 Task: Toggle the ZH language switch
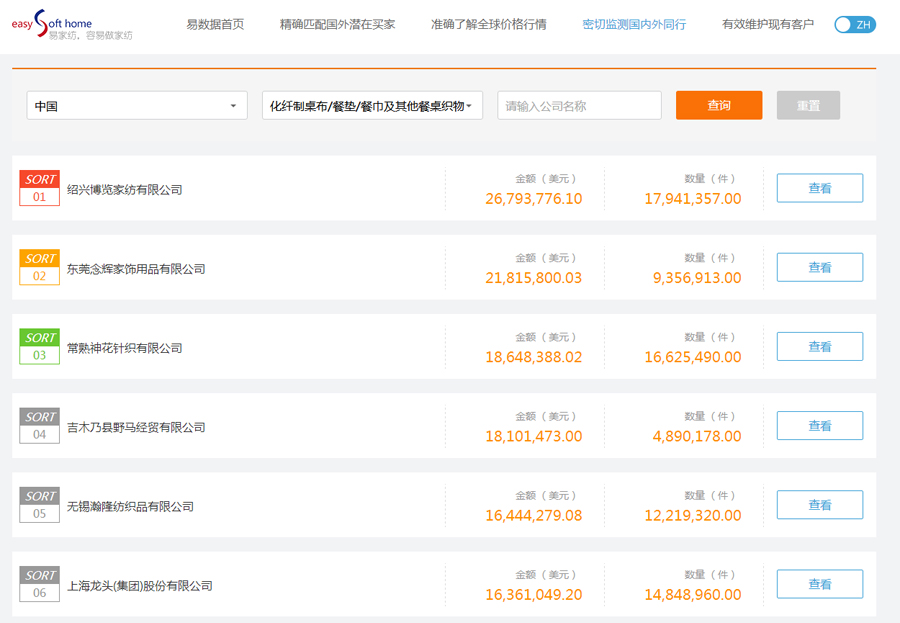click(855, 25)
